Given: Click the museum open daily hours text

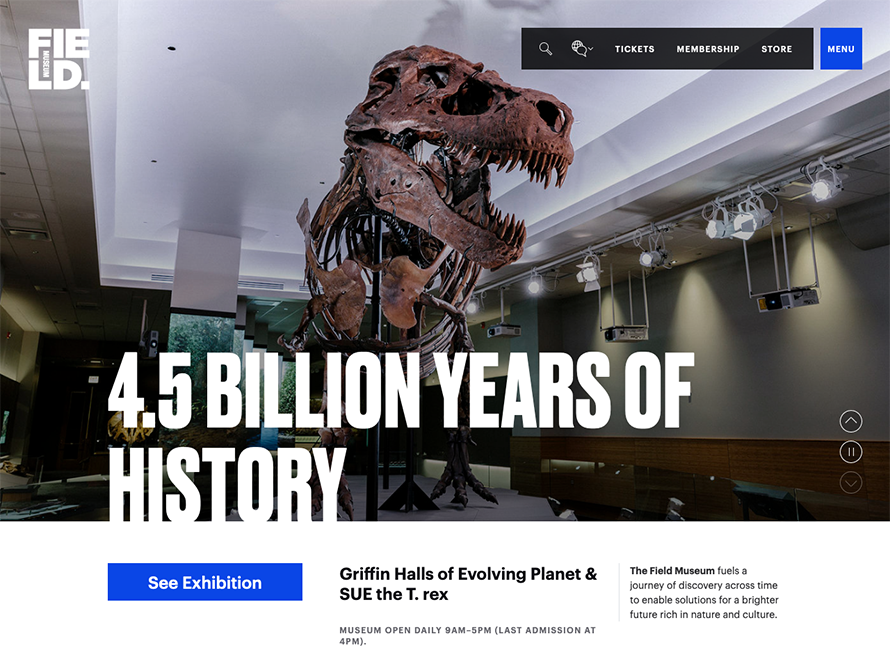Looking at the screenshot, I should tap(467, 635).
